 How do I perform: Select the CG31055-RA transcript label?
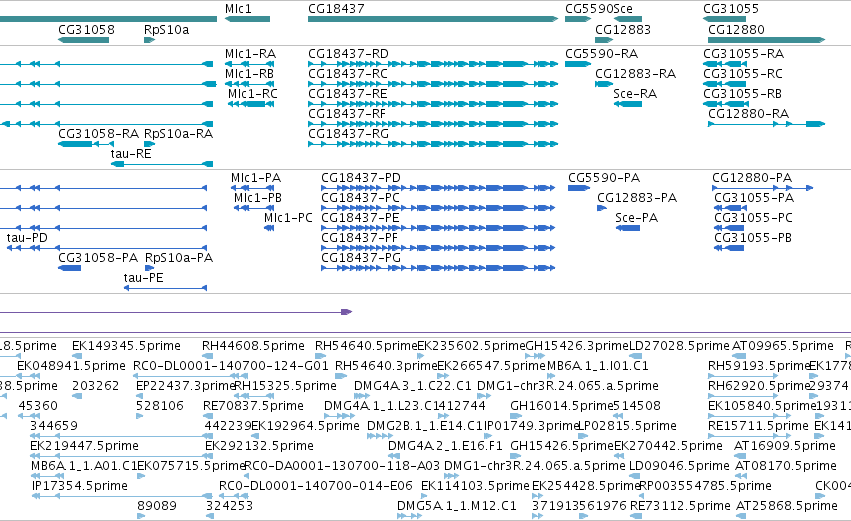(x=744, y=54)
